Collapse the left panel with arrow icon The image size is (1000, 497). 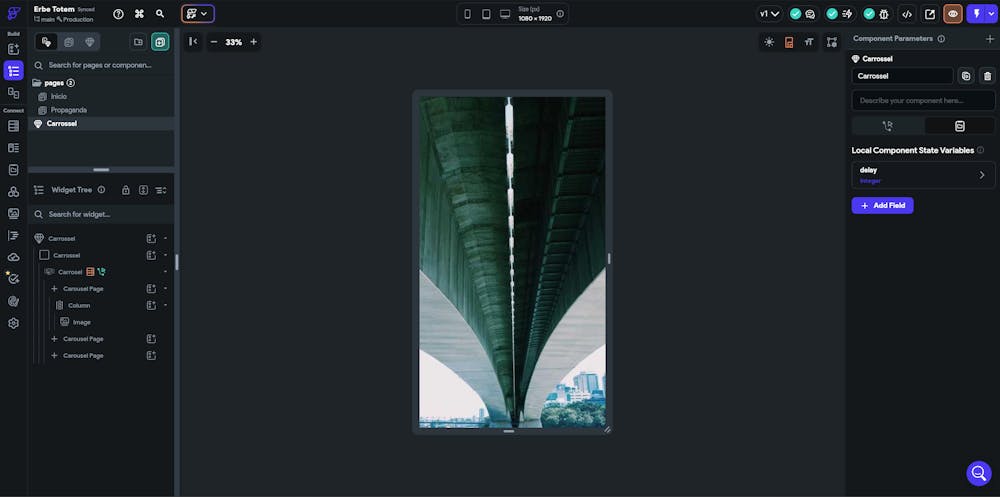pos(193,42)
